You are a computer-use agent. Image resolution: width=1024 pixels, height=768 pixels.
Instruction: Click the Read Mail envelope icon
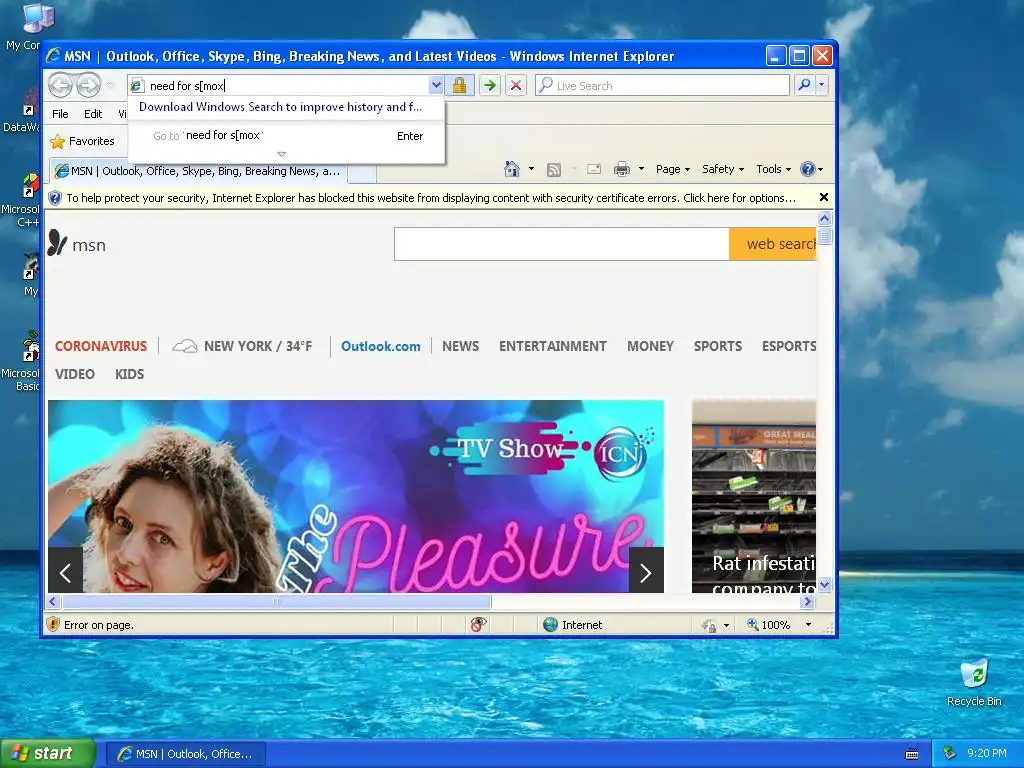[594, 169]
